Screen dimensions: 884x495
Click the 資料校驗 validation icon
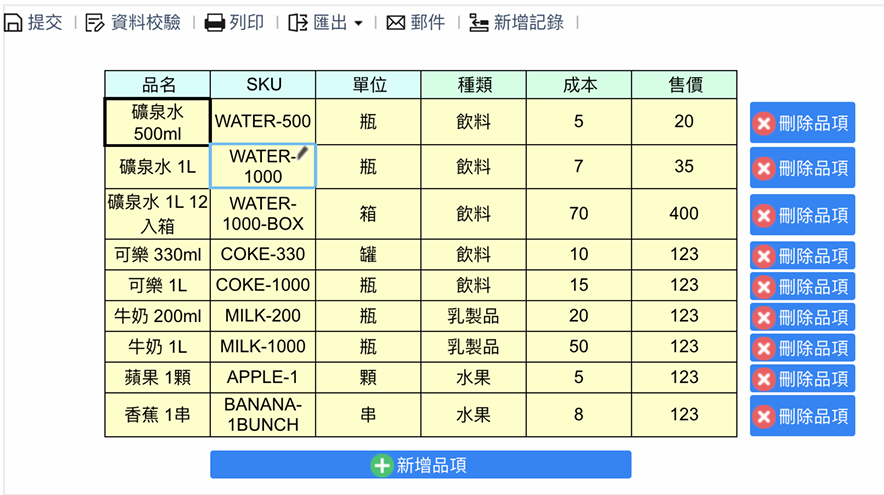95,23
